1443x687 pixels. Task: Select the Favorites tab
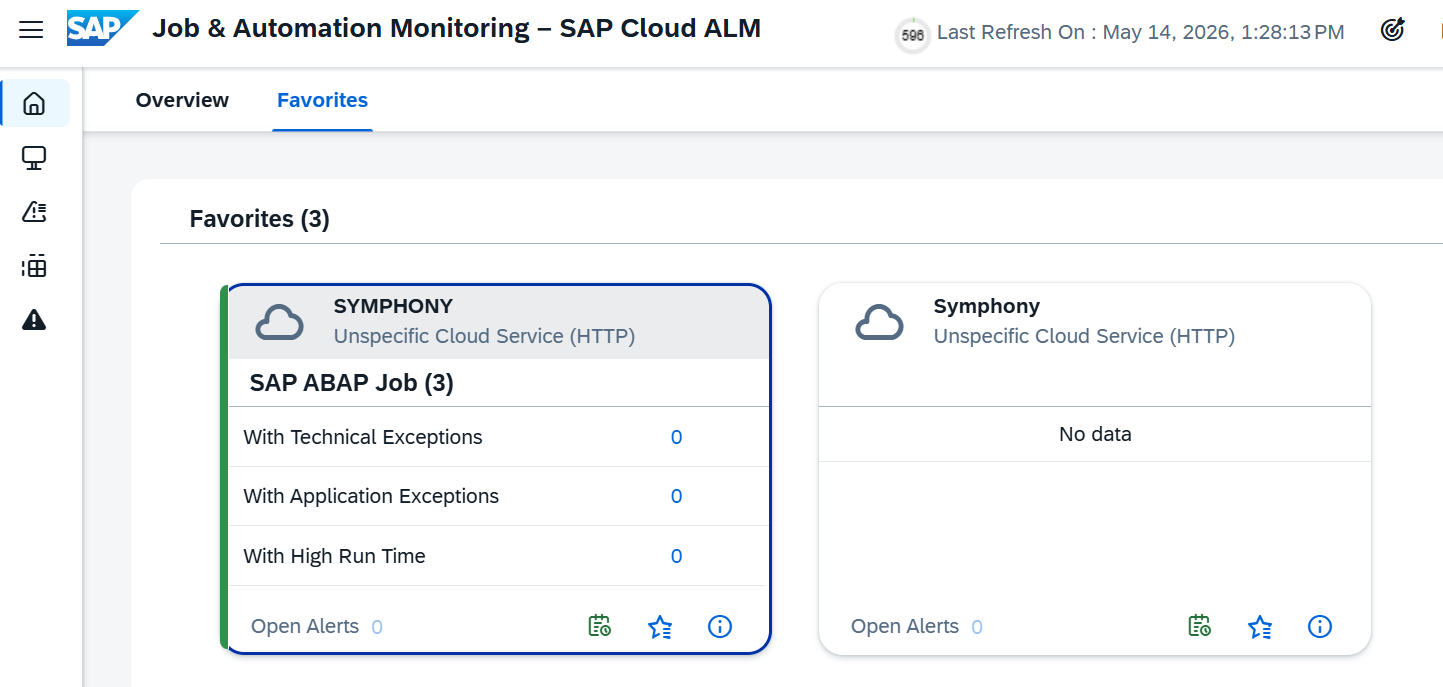(x=322, y=100)
